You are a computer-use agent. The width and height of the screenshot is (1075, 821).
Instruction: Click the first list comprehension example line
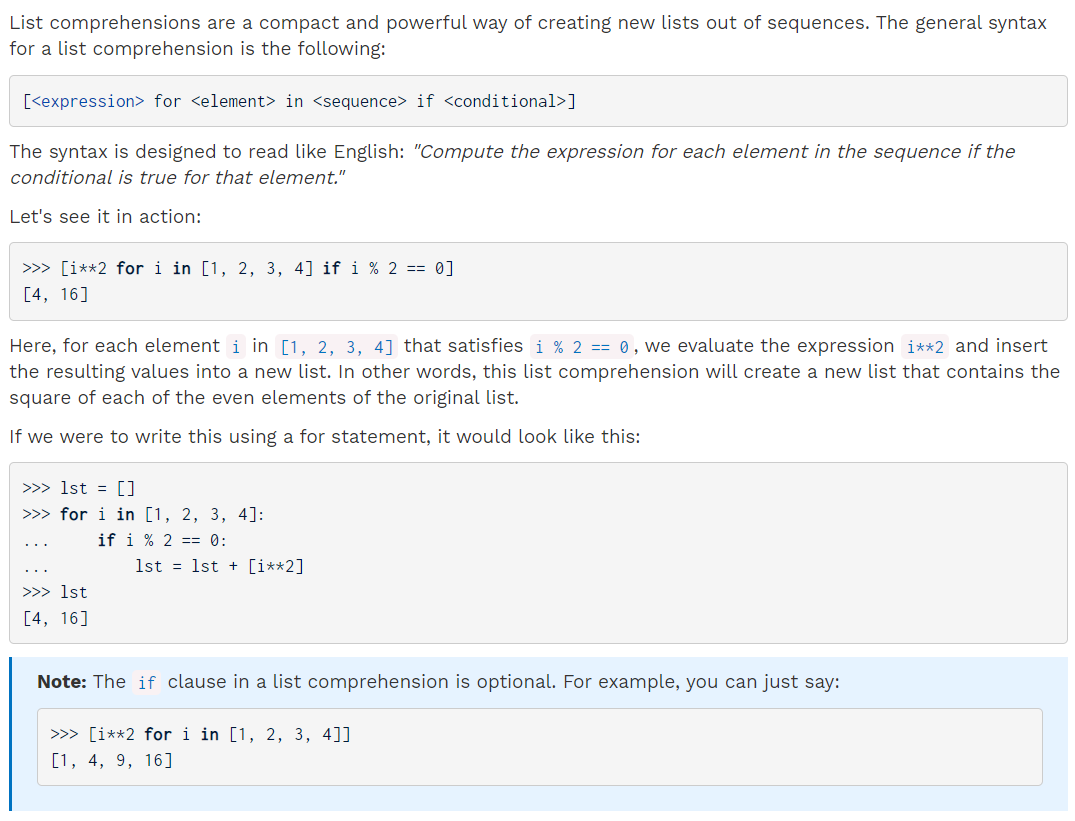click(x=238, y=268)
